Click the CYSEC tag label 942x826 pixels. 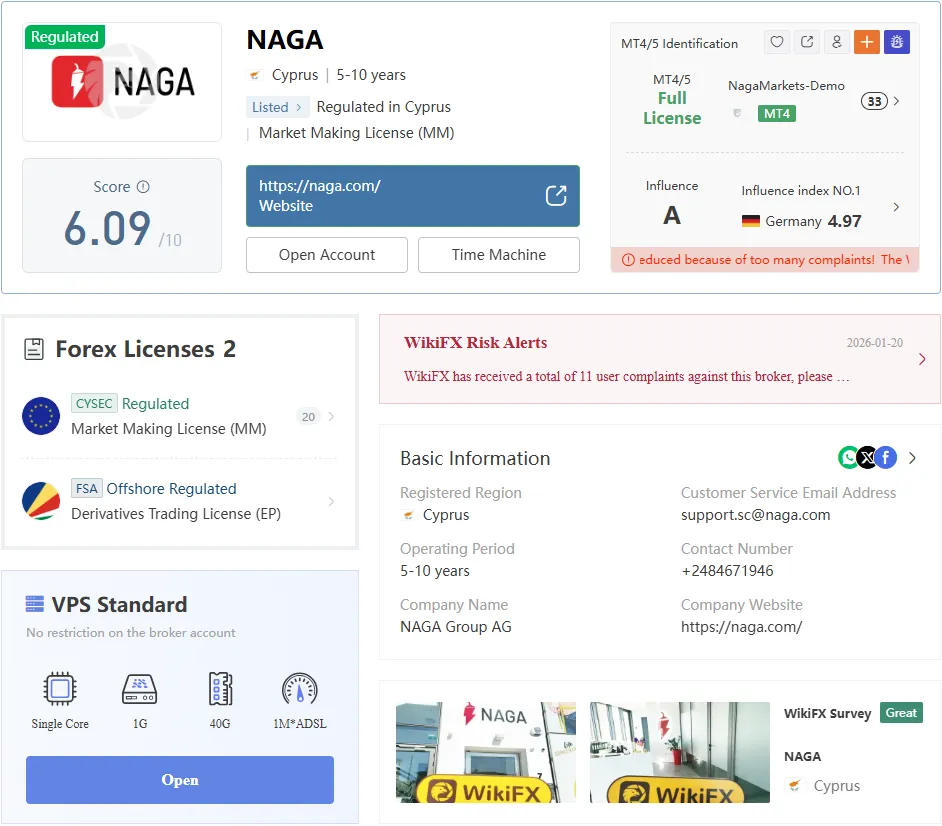(94, 403)
